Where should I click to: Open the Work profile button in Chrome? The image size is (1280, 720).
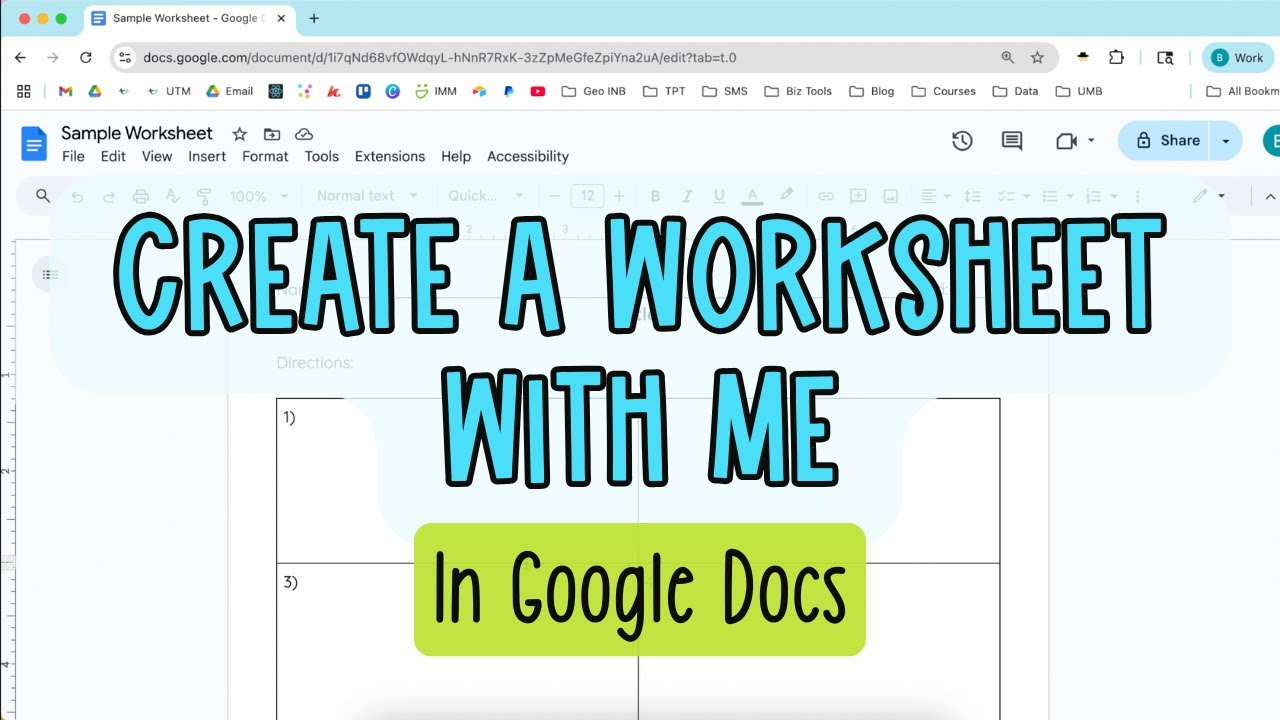[x=1237, y=58]
